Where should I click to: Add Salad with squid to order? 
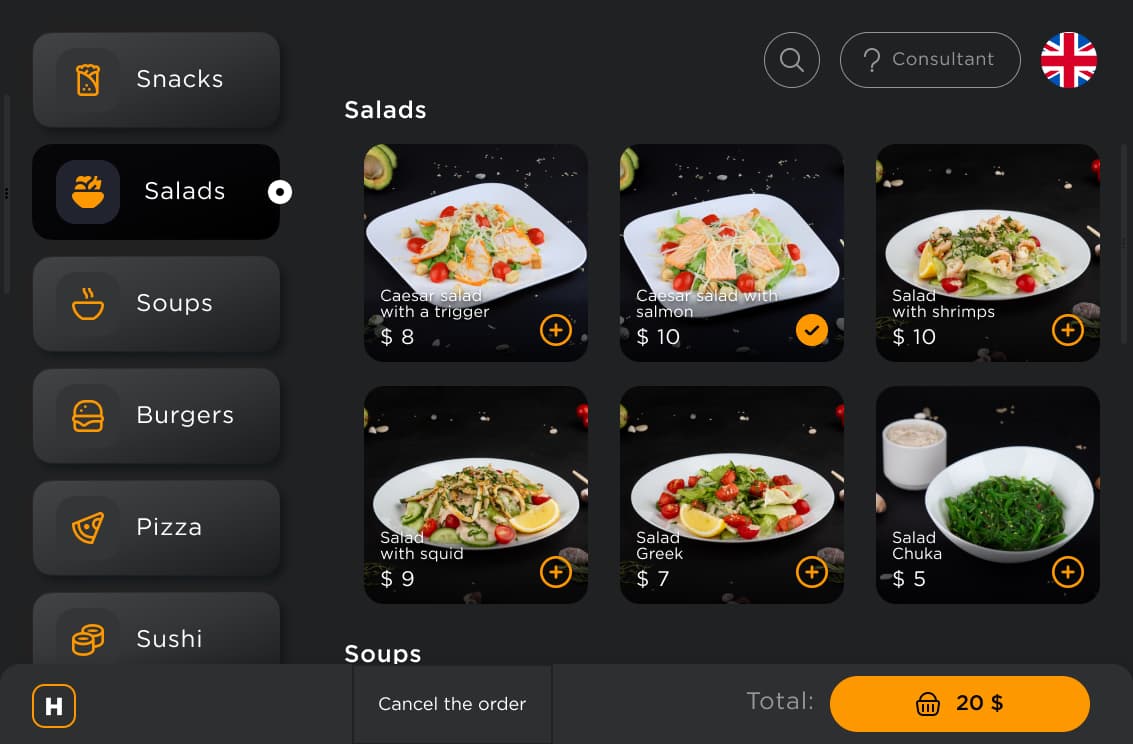(556, 572)
